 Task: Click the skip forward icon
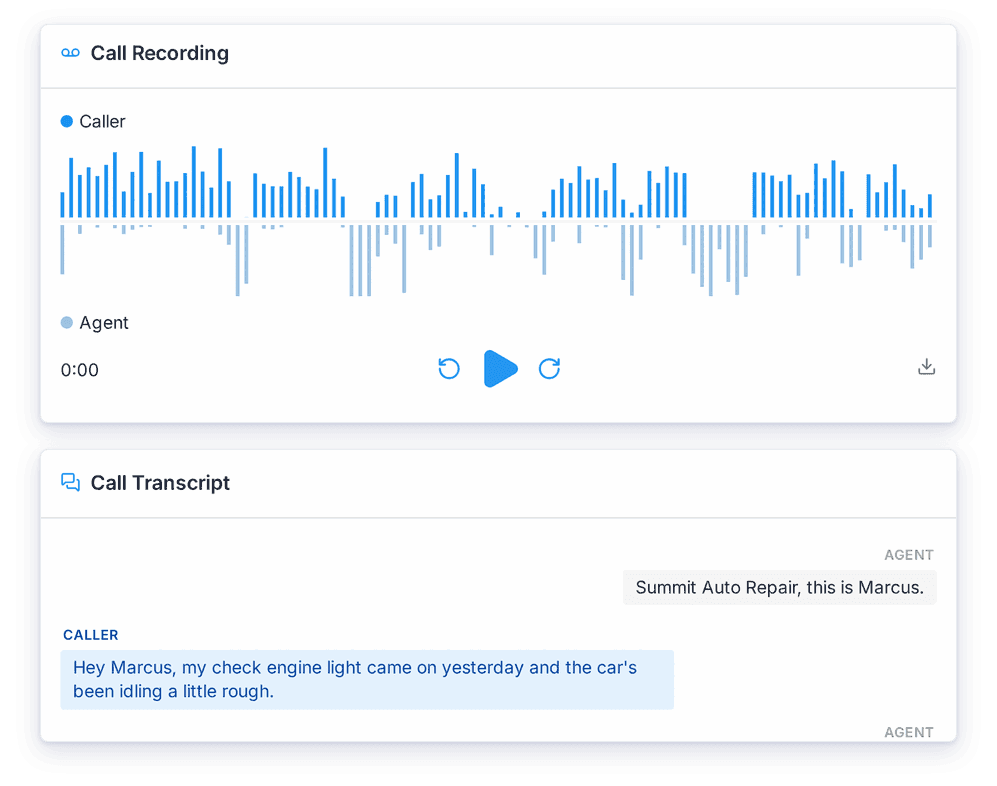tap(549, 369)
